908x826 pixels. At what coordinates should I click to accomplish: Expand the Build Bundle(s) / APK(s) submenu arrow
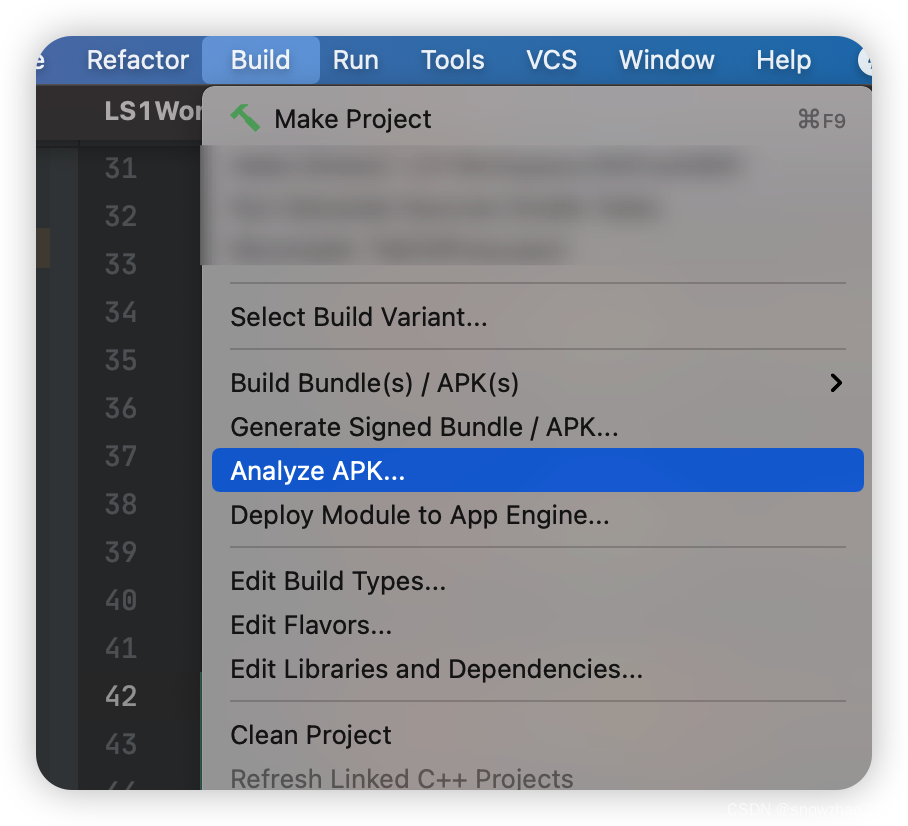836,383
